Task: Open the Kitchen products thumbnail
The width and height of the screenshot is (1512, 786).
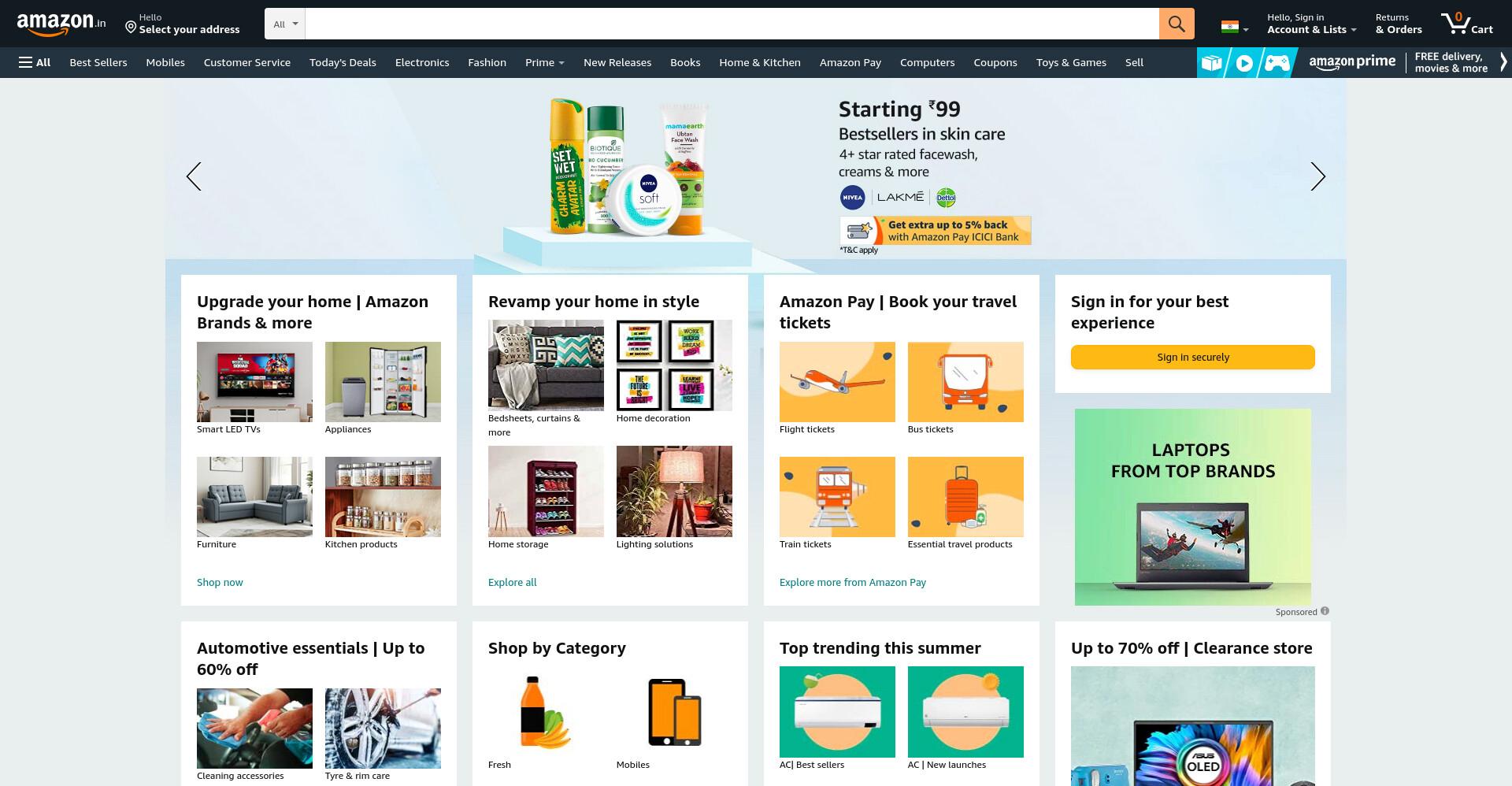Action: click(383, 497)
